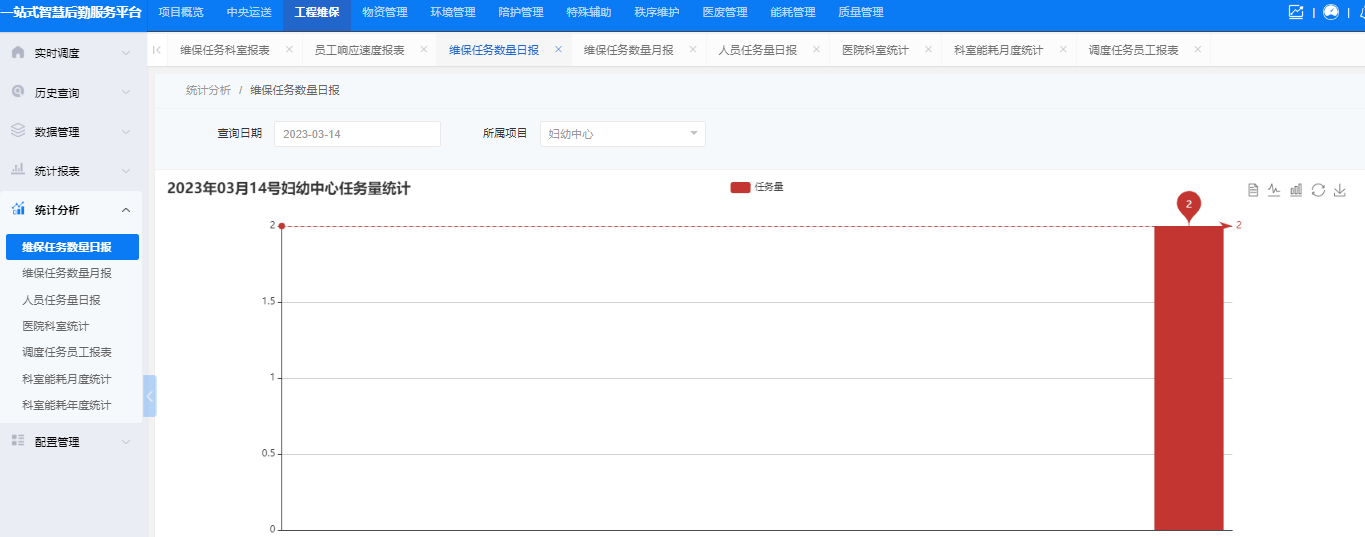Close the 维保任务数量日报 tab
Viewport: 1365px width, 537px height.
558,49
